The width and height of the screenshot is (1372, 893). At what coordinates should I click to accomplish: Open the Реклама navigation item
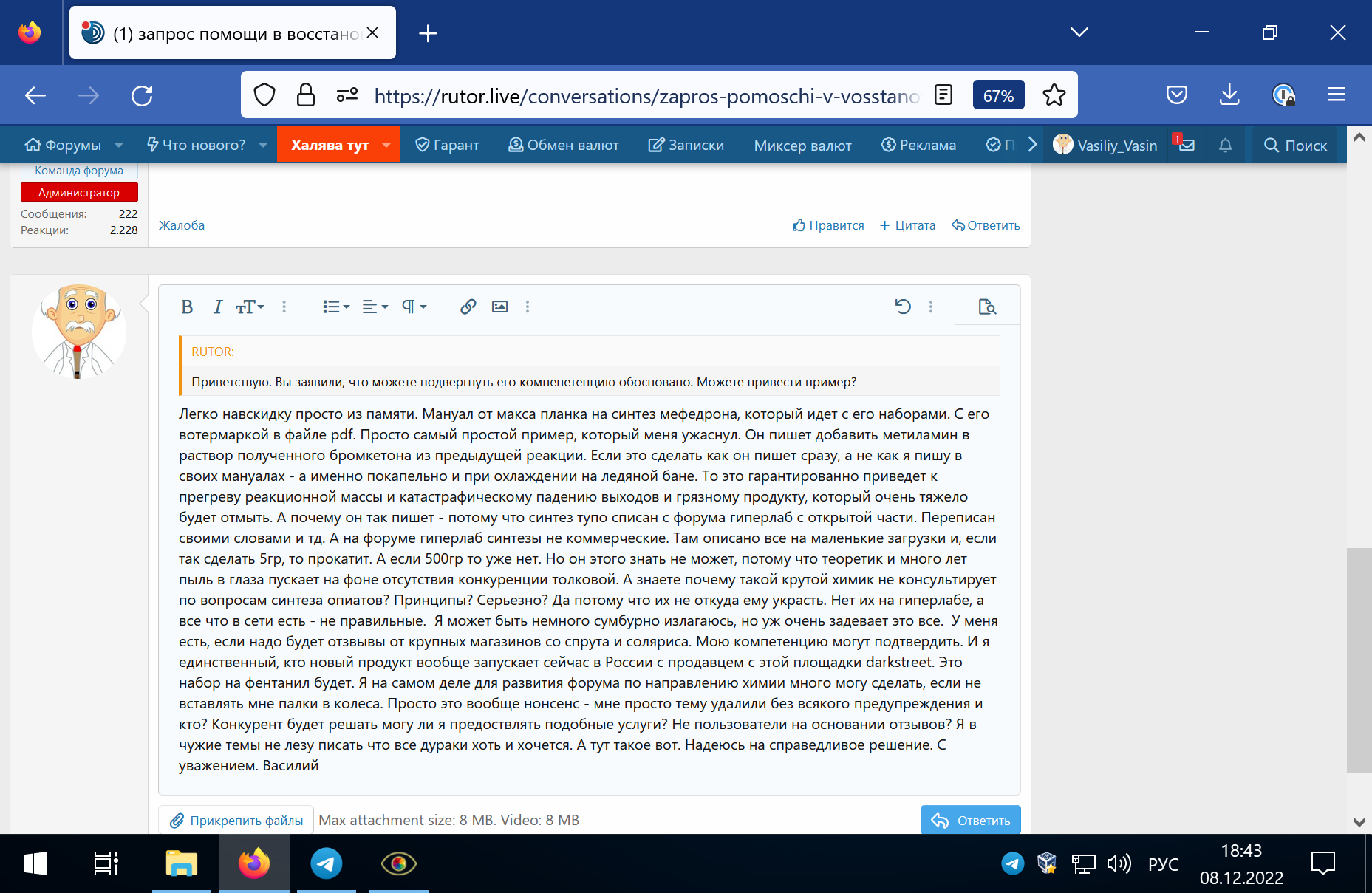click(919, 145)
